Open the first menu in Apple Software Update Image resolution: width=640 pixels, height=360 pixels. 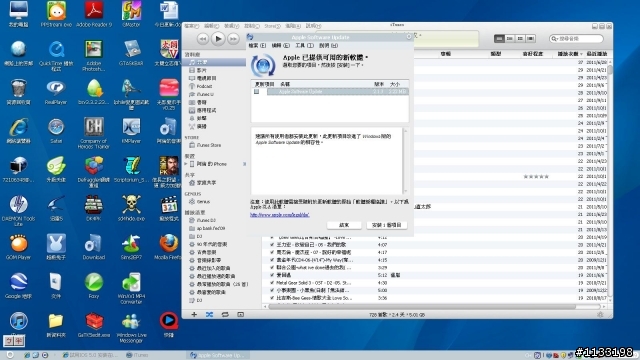click(257, 46)
